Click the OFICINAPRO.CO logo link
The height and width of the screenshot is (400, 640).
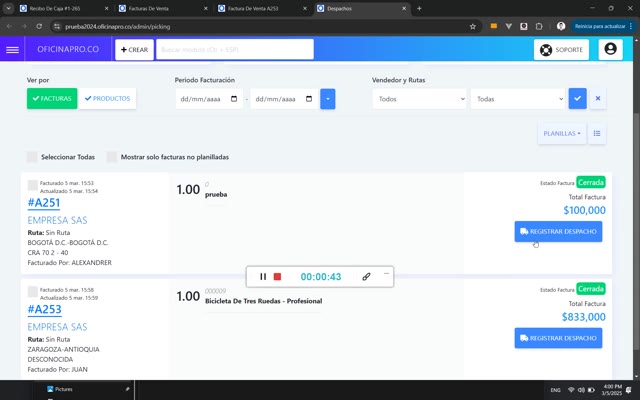click(x=68, y=49)
